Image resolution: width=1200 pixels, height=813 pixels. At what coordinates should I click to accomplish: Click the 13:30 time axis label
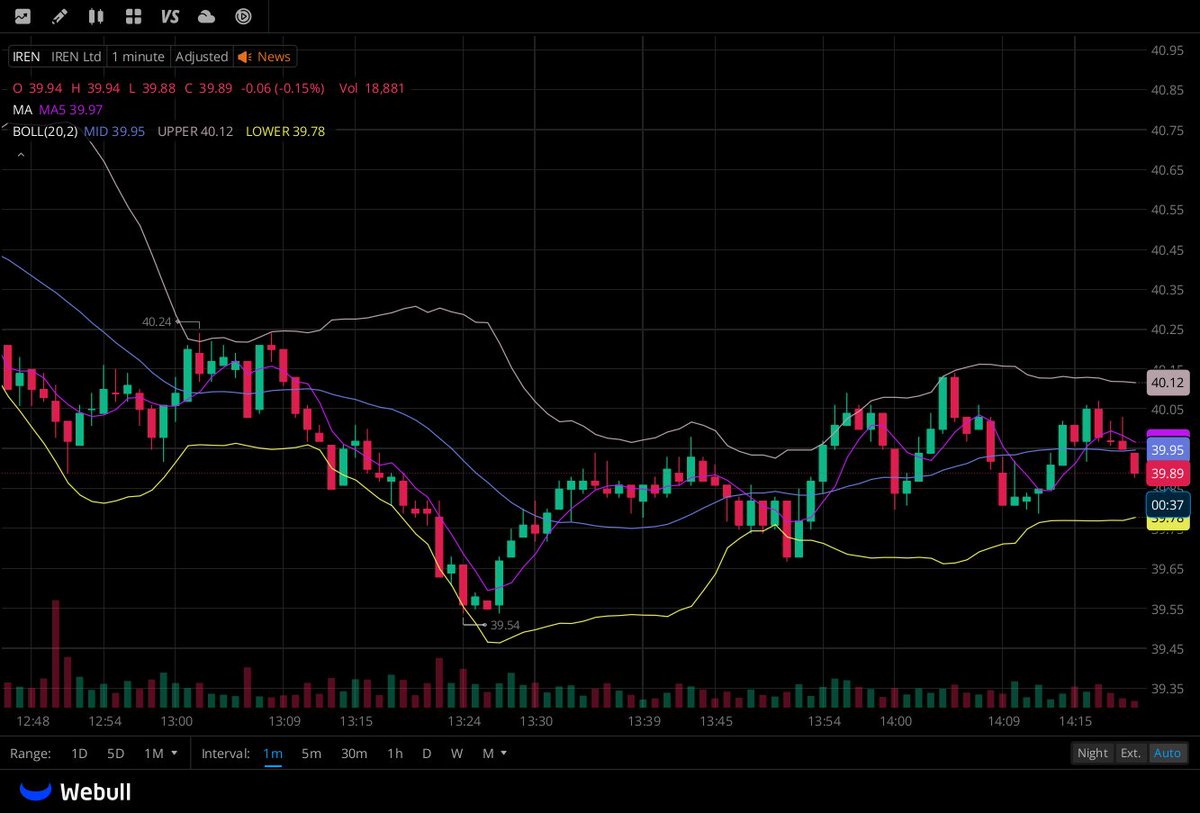[537, 721]
